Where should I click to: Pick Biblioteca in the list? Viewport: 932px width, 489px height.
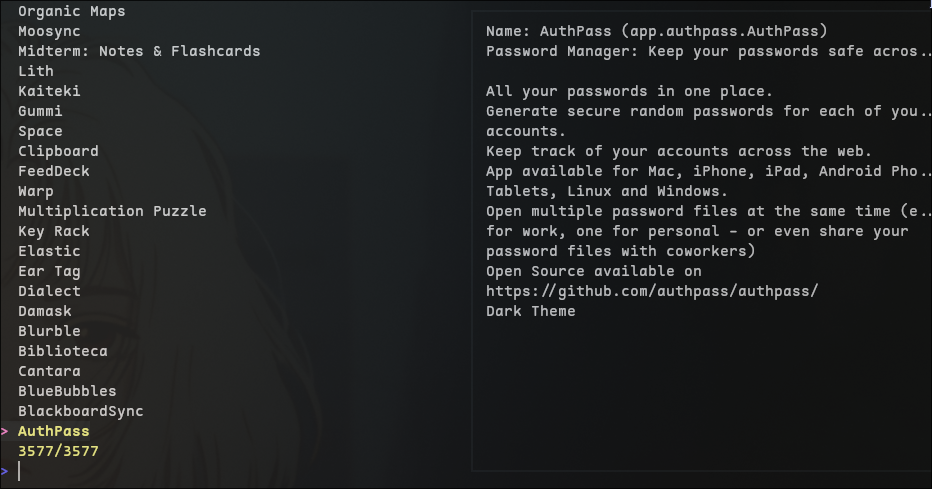pyautogui.click(x=62, y=351)
